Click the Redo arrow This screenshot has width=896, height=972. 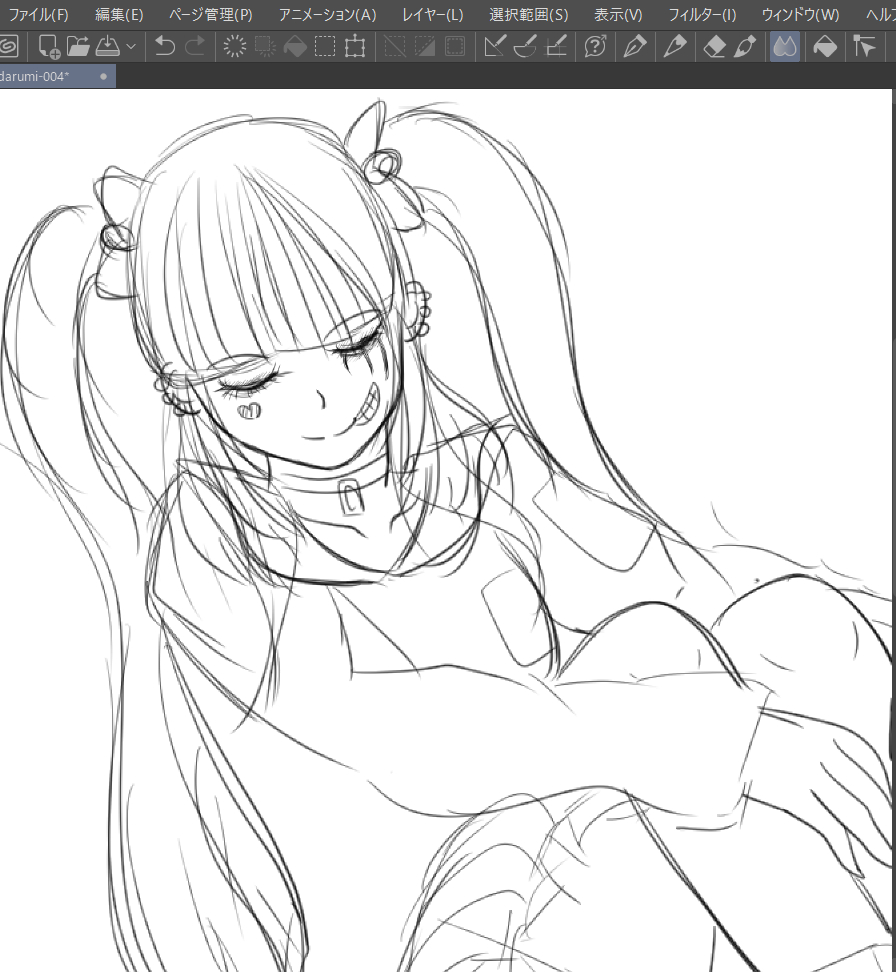pyautogui.click(x=195, y=46)
